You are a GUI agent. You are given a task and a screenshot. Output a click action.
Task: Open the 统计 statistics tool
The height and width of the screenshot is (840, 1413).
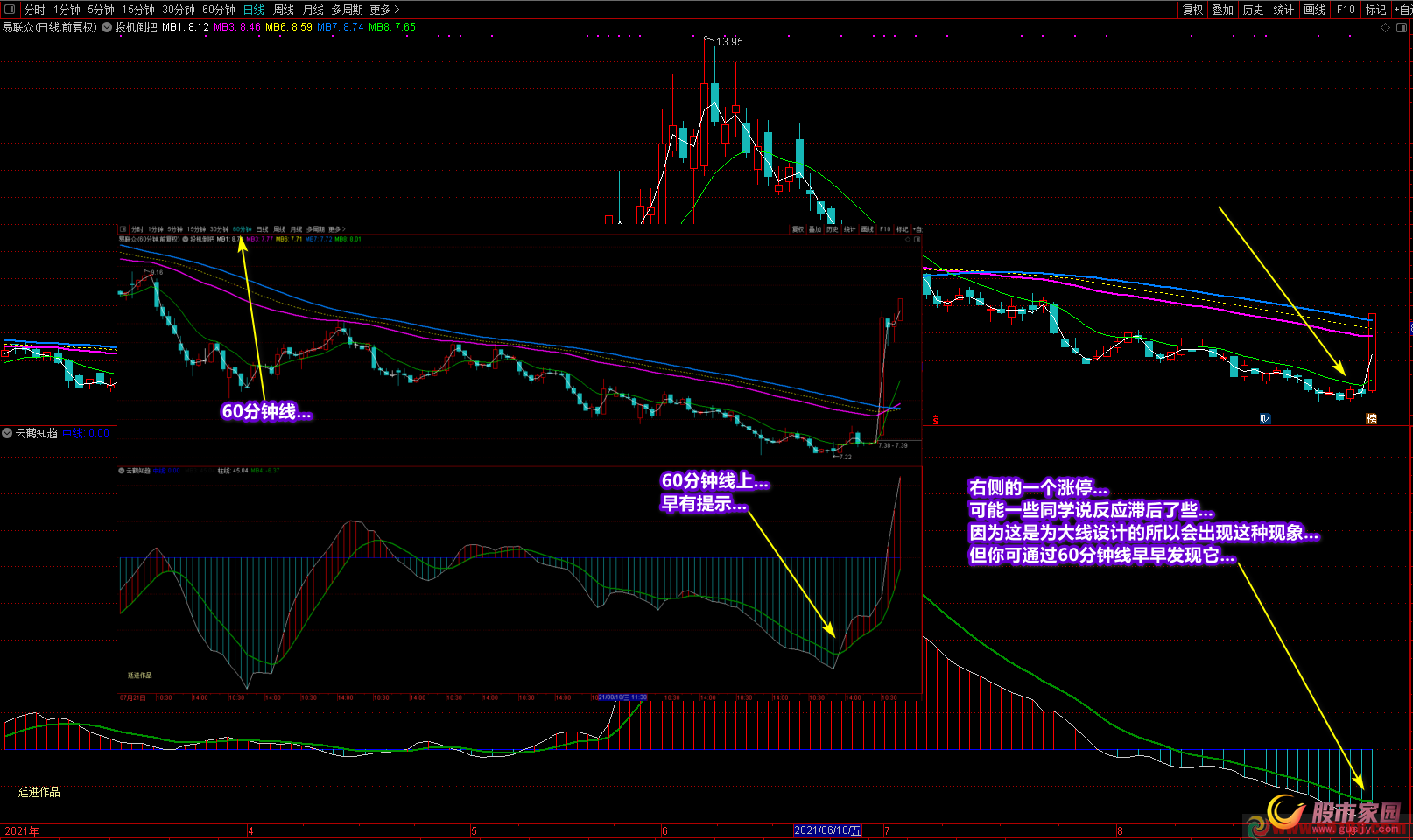click(1283, 10)
